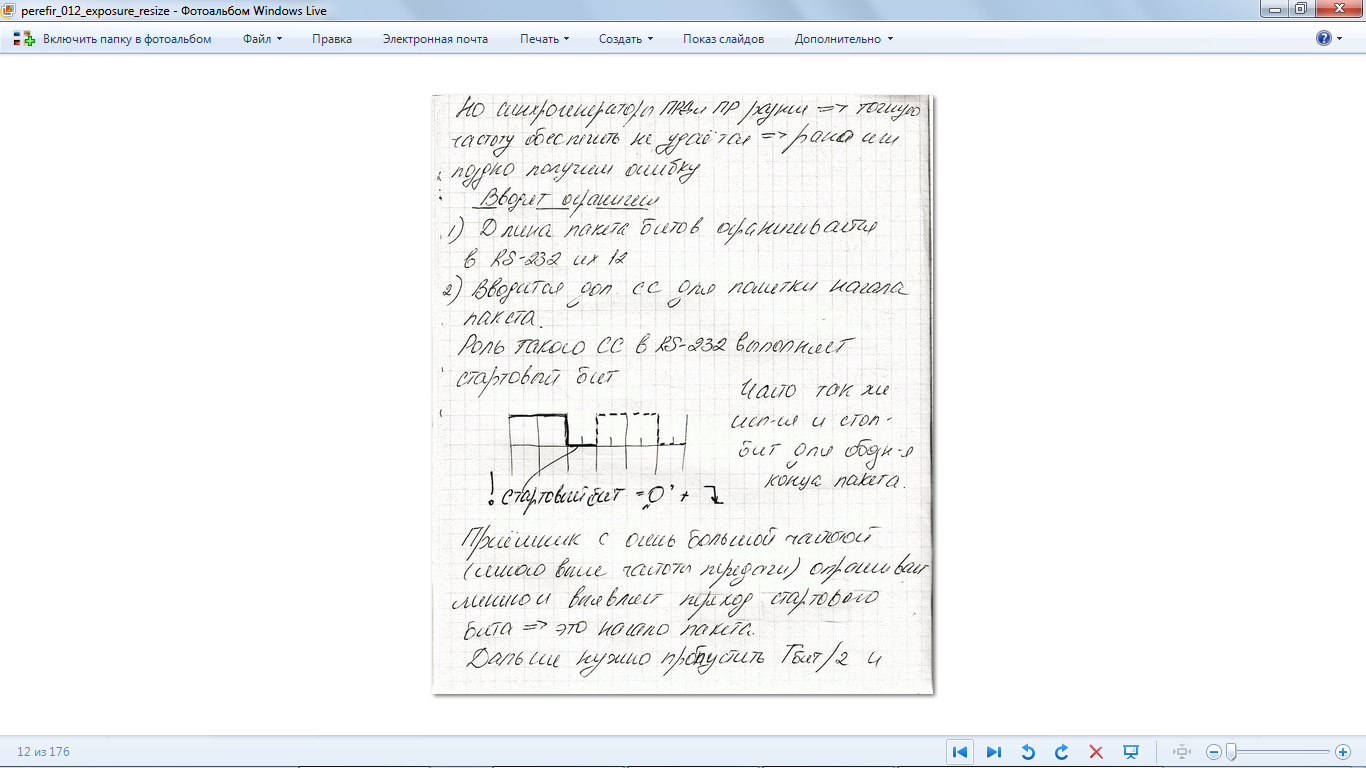The height and width of the screenshot is (768, 1366).
Task: Zoom out with the minus button
Action: coord(1213,752)
